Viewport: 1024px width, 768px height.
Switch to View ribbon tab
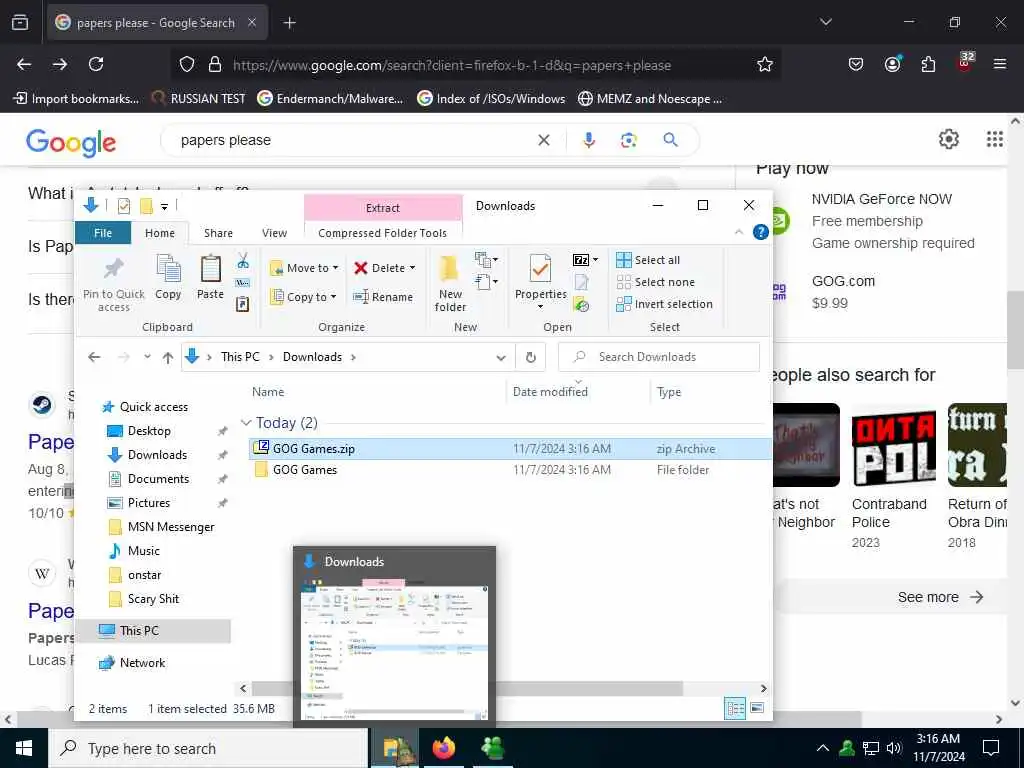coord(274,233)
